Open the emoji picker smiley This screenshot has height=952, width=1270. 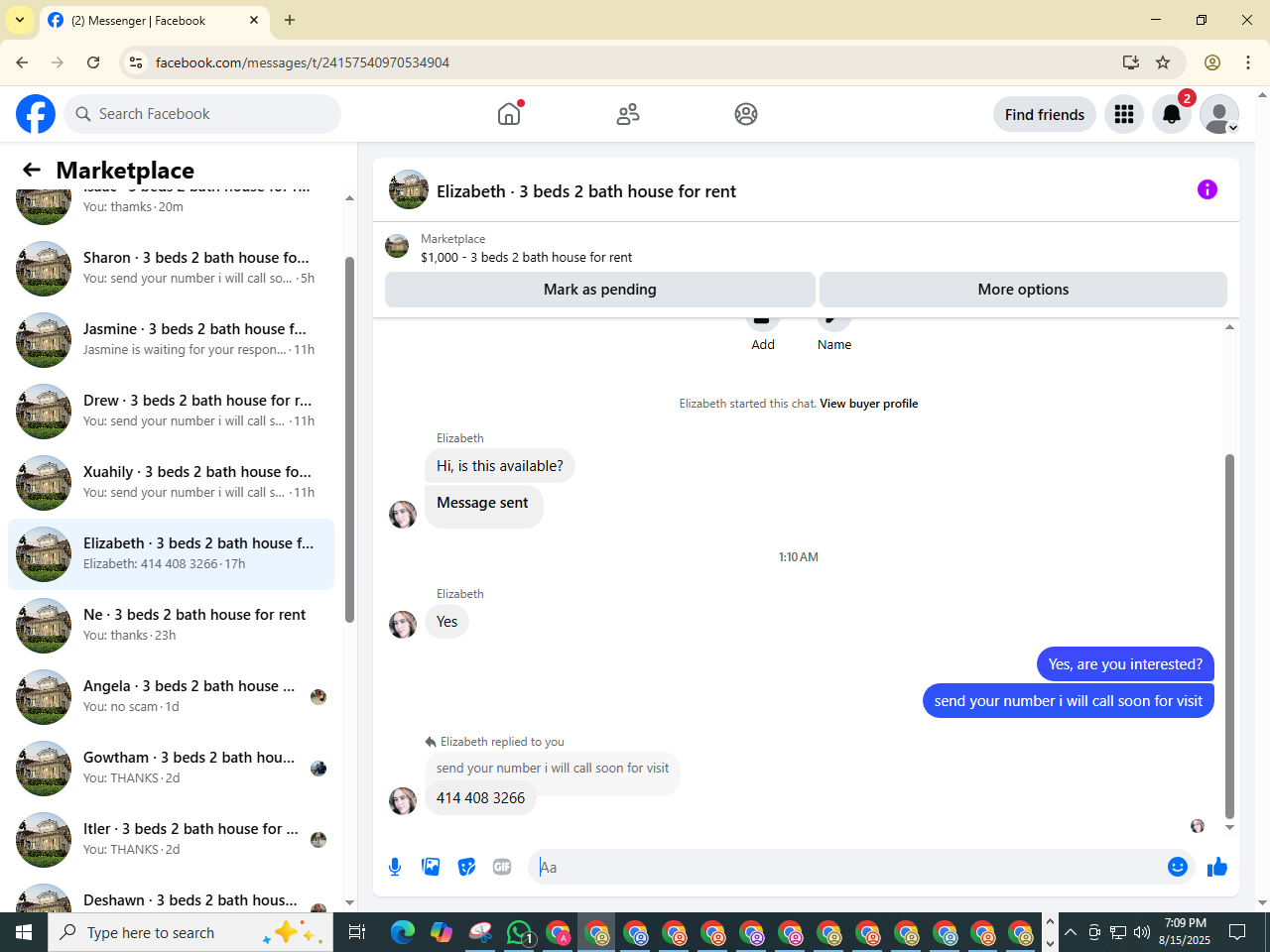click(1178, 867)
